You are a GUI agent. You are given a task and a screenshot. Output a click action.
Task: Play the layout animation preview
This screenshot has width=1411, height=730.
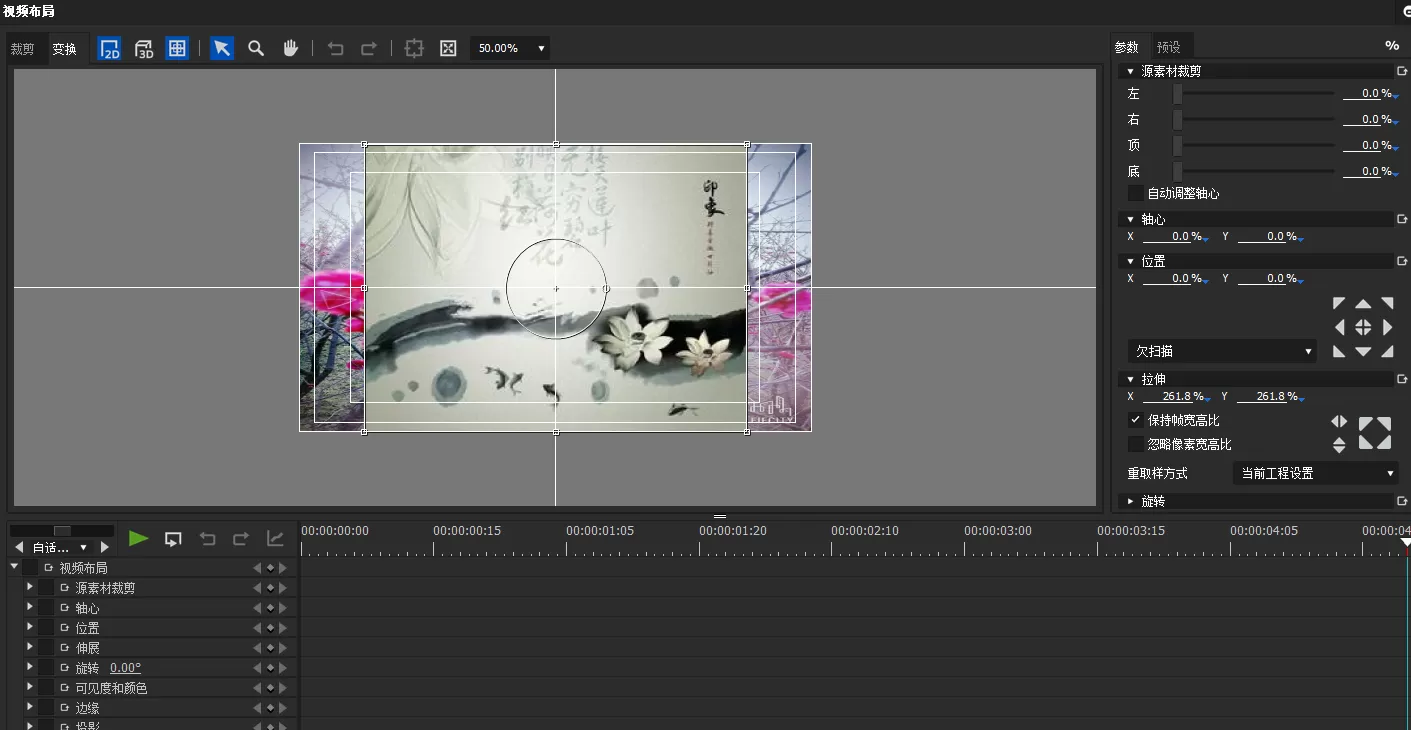click(x=138, y=539)
